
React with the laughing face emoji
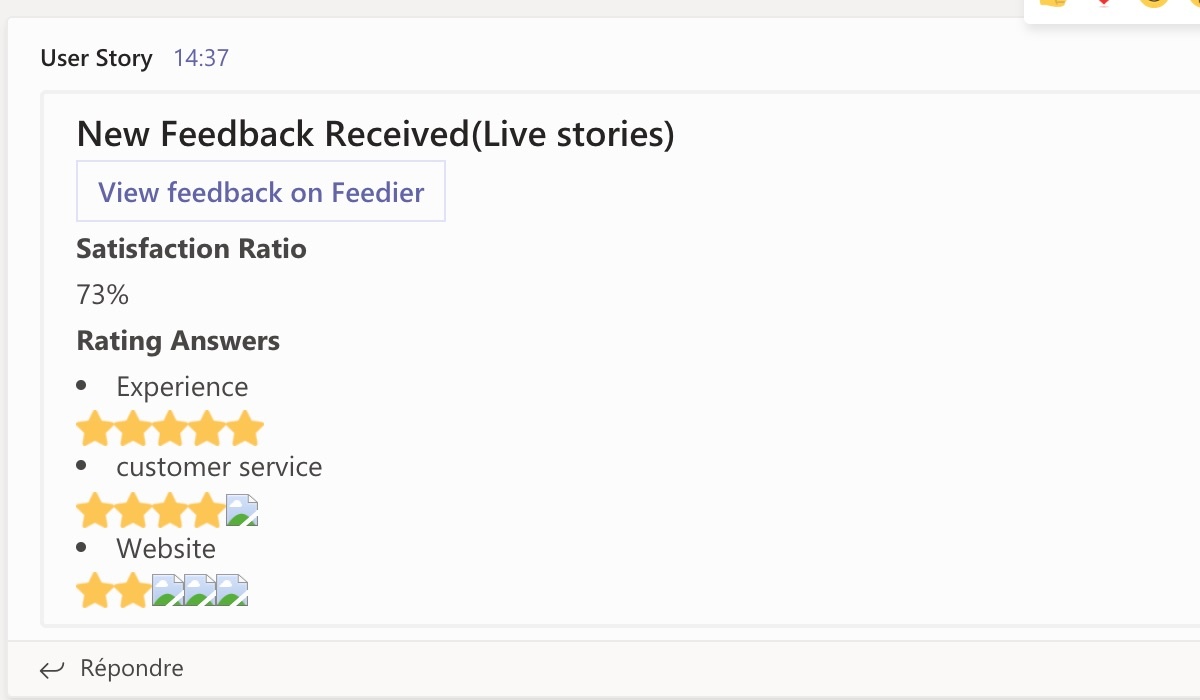[1154, 3]
